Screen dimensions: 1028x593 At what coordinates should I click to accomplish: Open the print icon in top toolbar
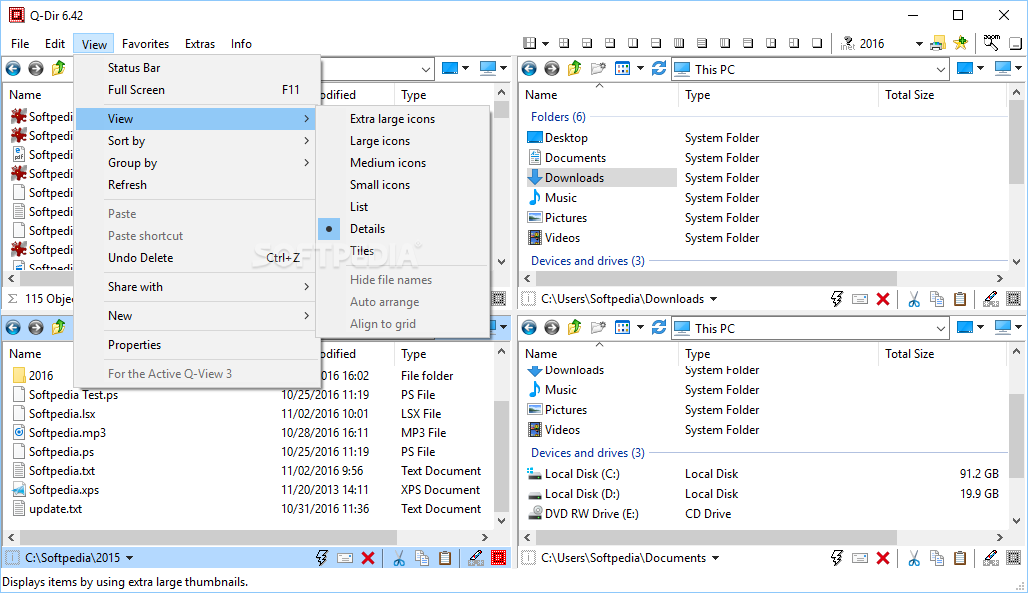pyautogui.click(x=938, y=43)
